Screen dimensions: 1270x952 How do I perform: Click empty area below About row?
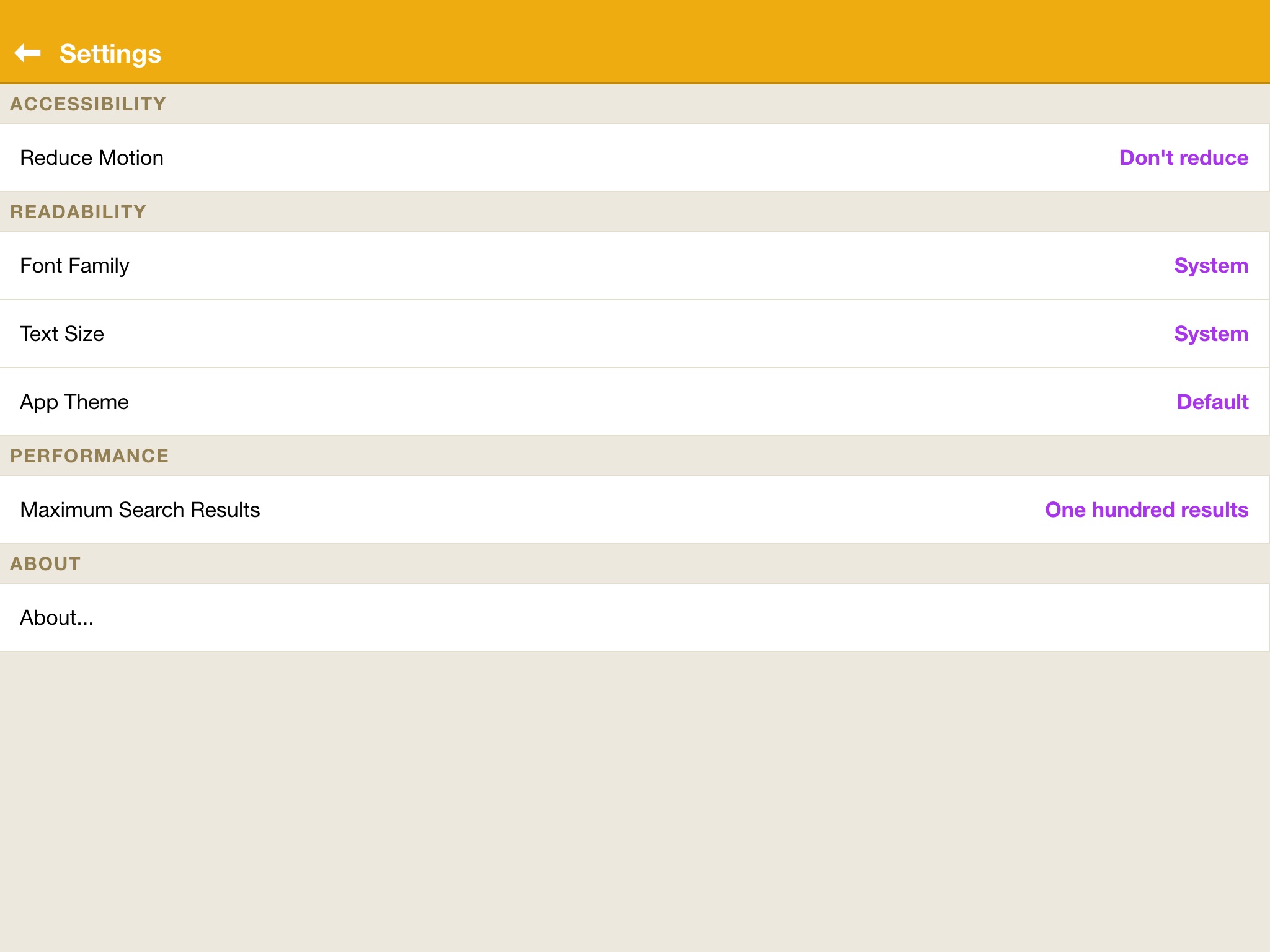635,800
